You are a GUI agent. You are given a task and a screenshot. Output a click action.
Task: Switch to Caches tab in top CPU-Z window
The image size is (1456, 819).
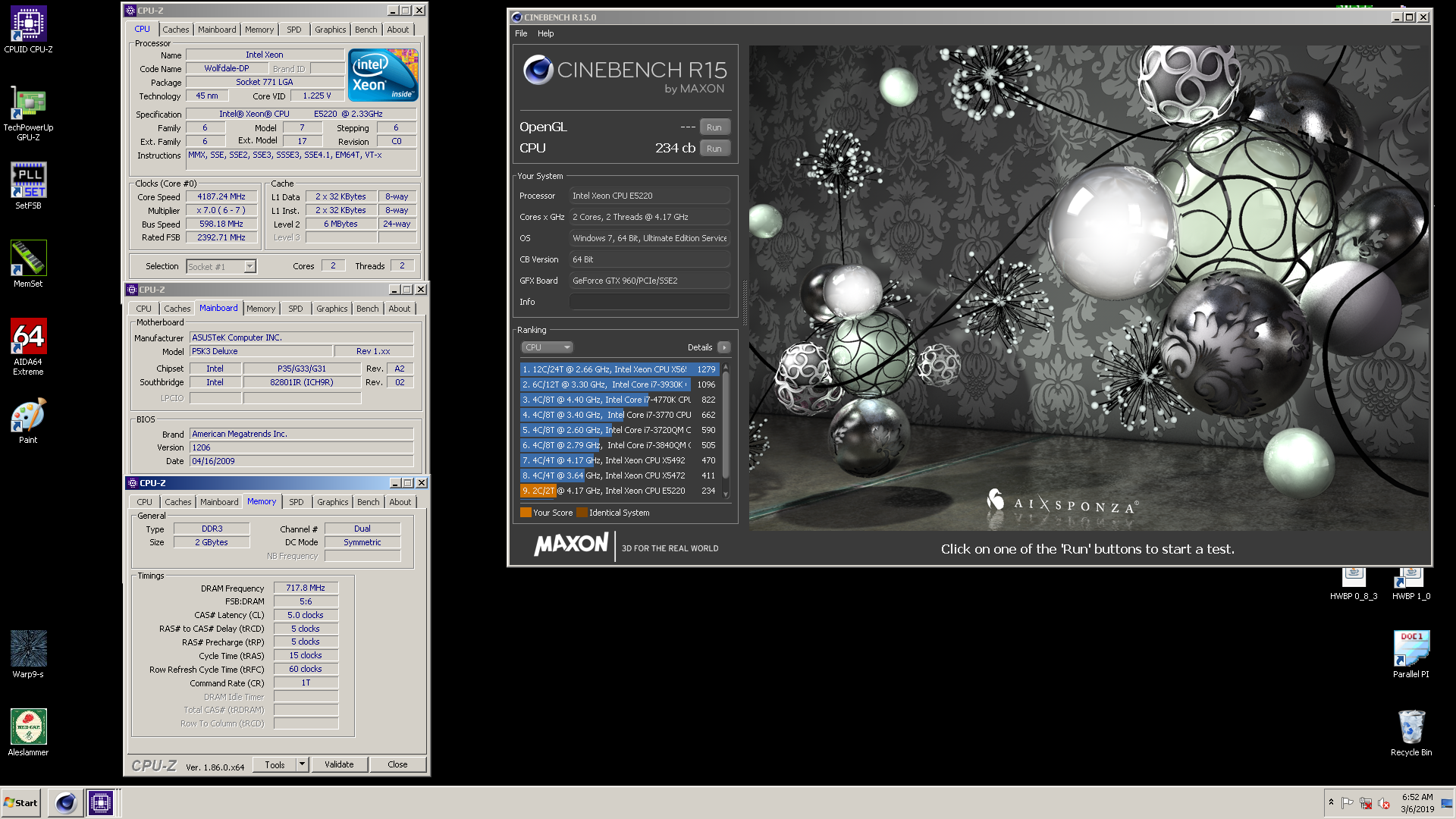click(176, 30)
